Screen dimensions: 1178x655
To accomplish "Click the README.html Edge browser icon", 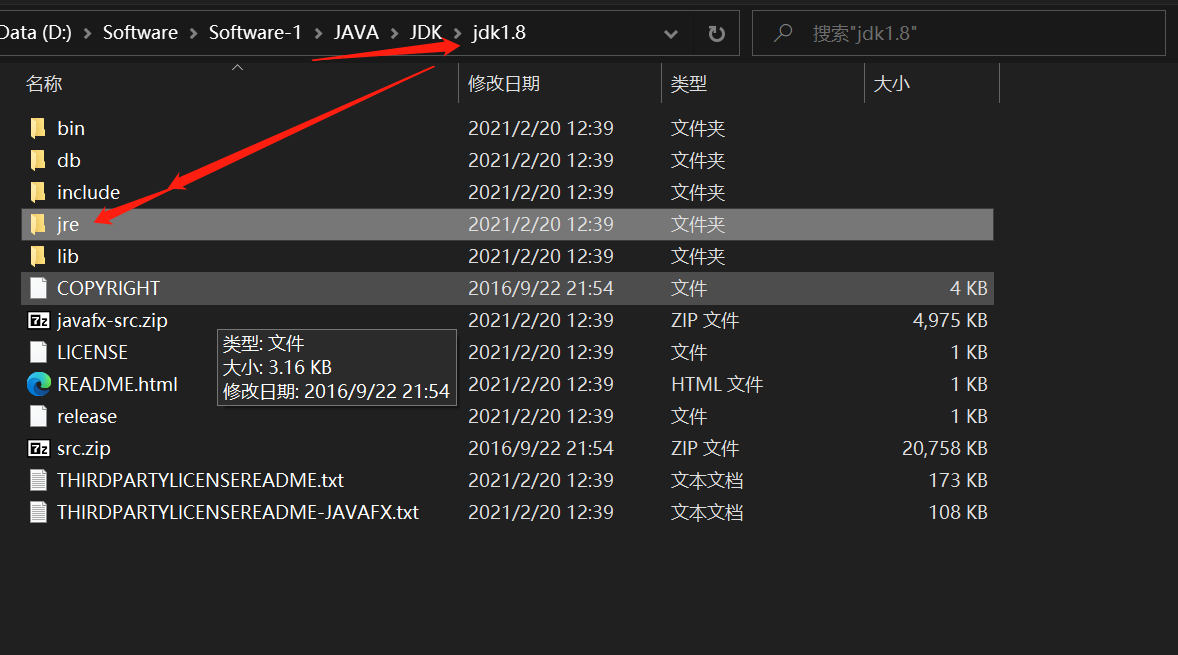I will [38, 385].
